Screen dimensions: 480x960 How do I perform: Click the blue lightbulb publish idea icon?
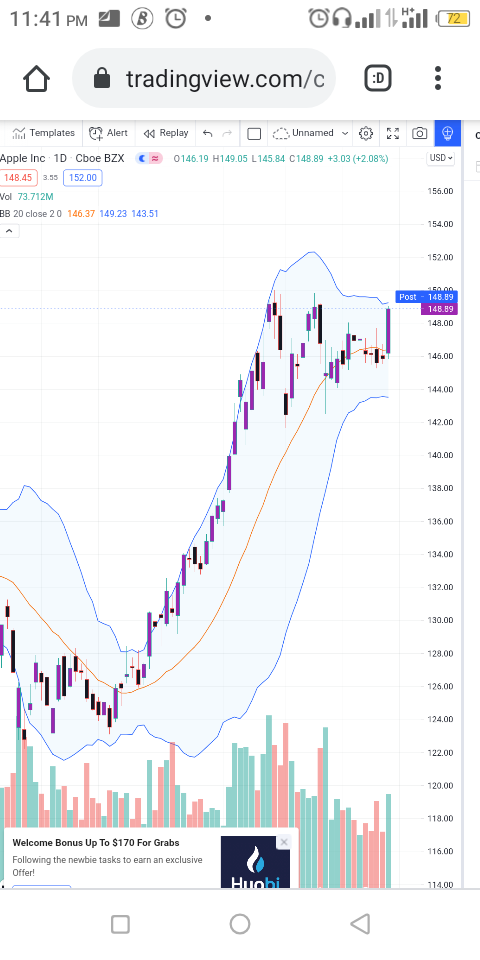pyautogui.click(x=448, y=133)
